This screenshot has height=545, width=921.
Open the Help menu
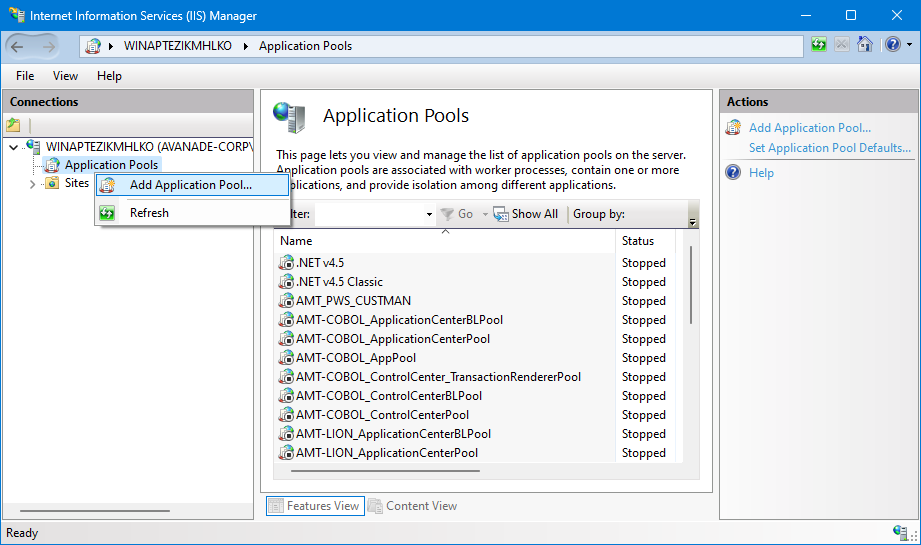[109, 76]
